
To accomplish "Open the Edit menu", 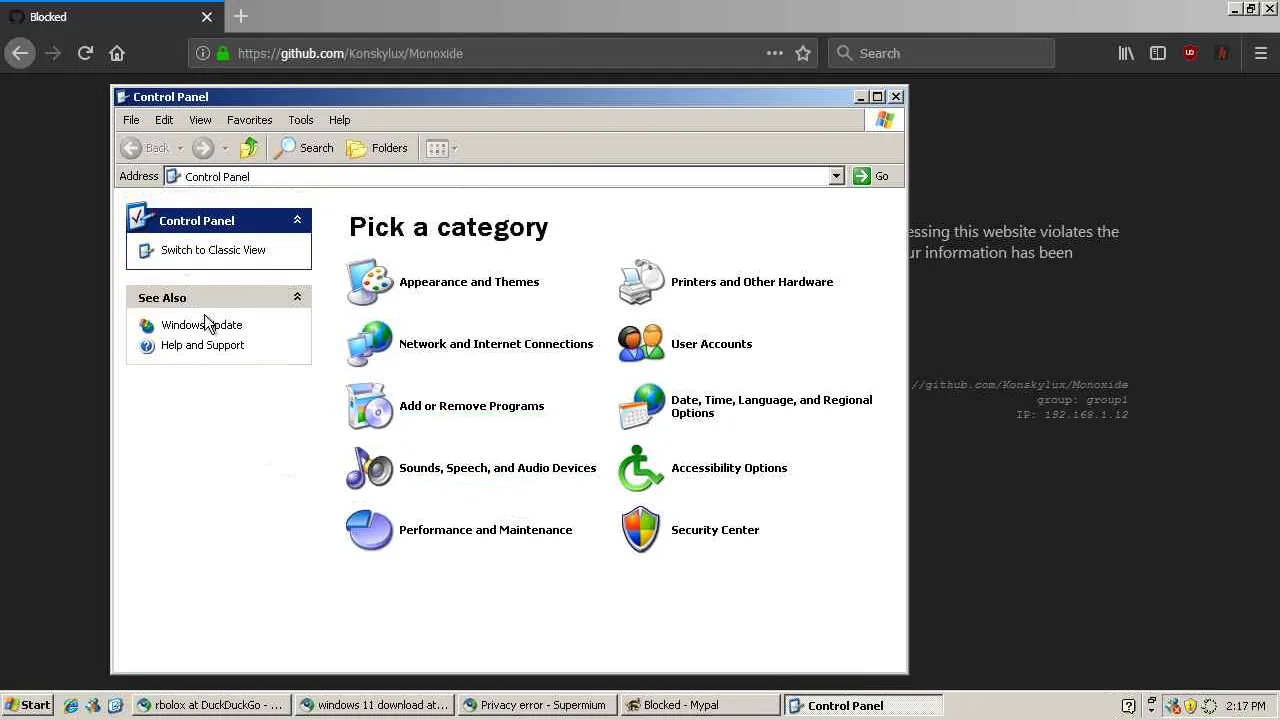I will click(x=164, y=120).
